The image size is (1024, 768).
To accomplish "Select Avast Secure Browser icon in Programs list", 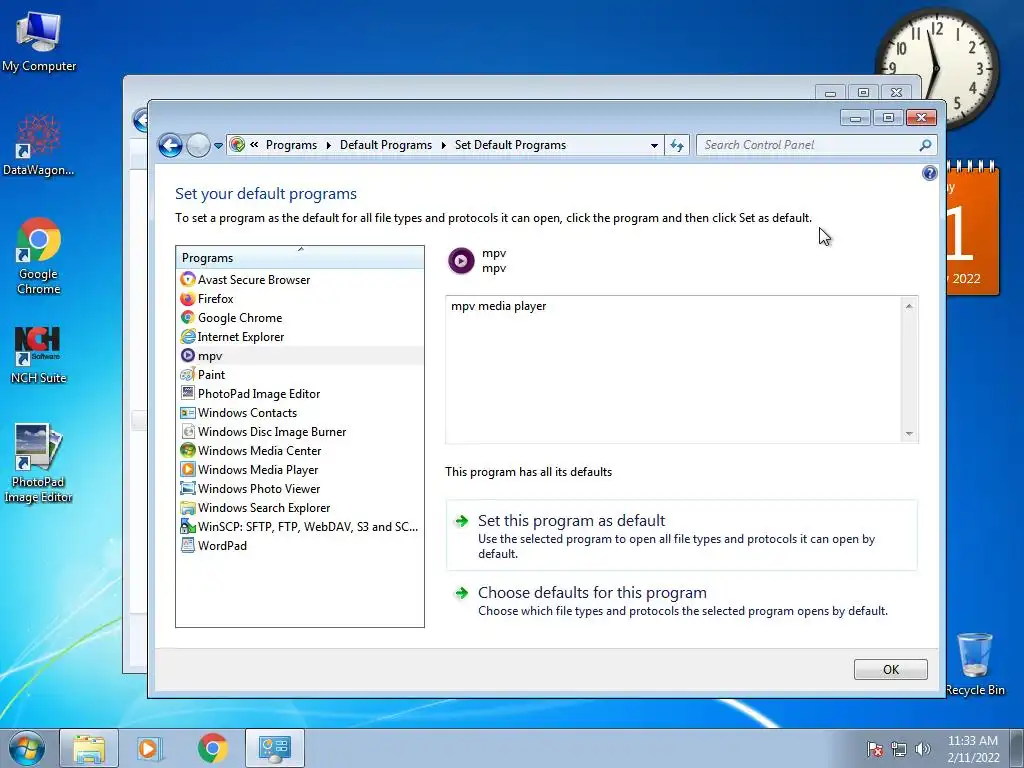I will pyautogui.click(x=188, y=280).
